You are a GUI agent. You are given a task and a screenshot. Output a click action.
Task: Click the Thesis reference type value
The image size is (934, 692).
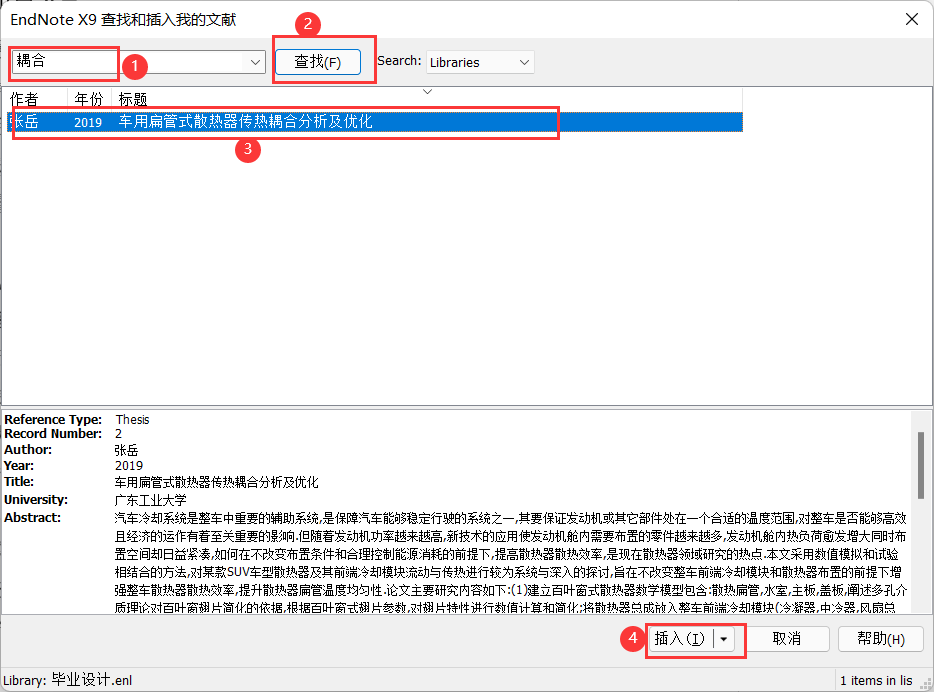[132, 419]
